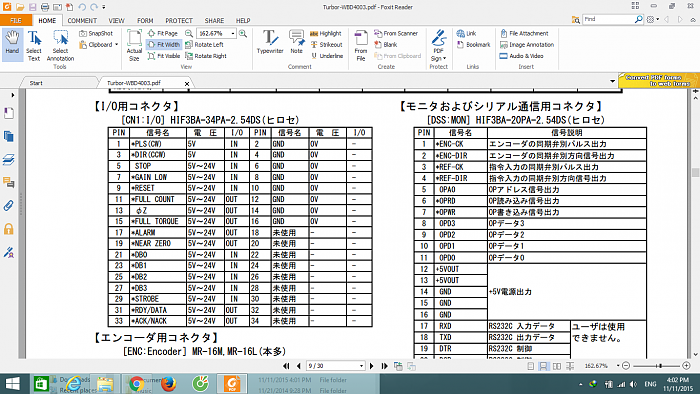Set view to Actual Size
Image resolution: width=700 pixels, height=394 pixels.
[x=134, y=46]
